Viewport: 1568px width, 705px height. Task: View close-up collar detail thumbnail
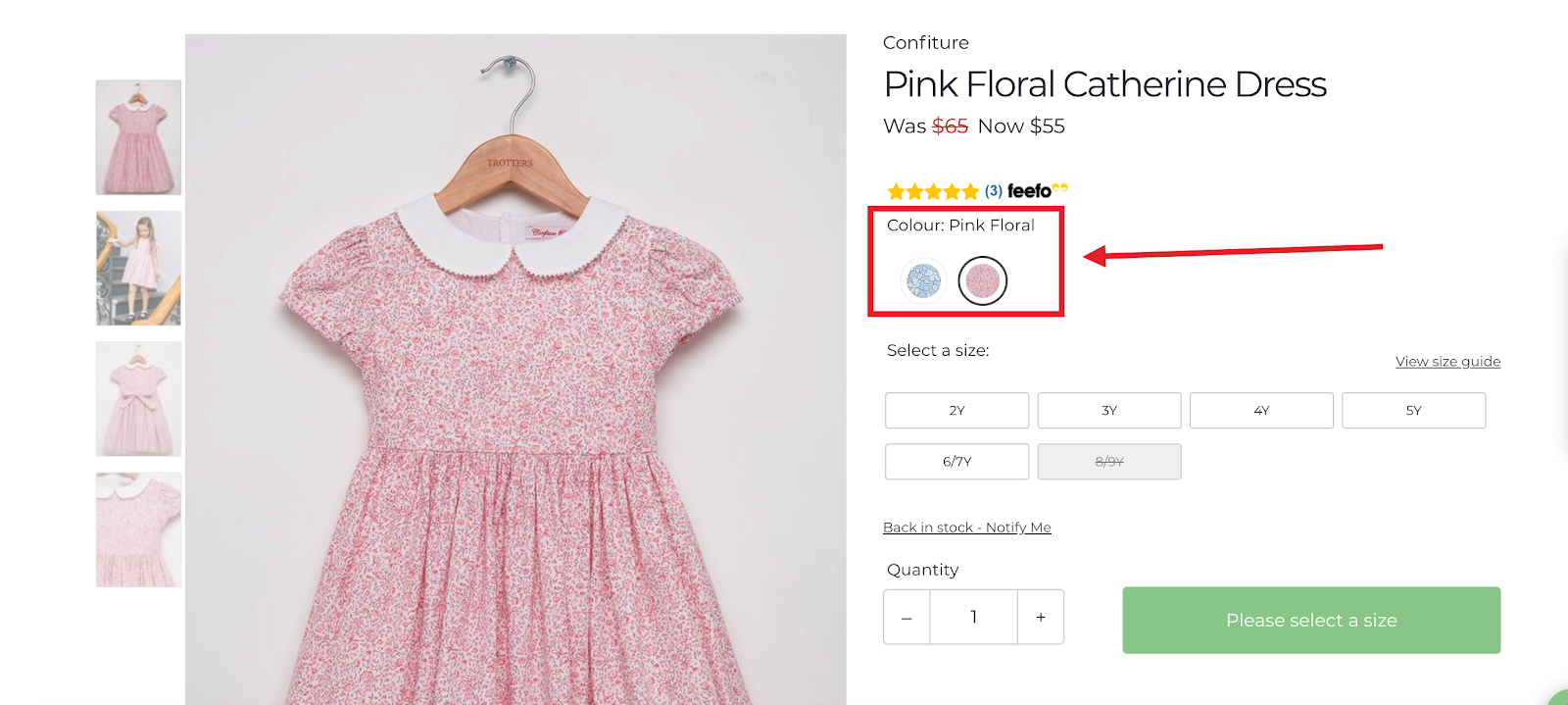(138, 529)
